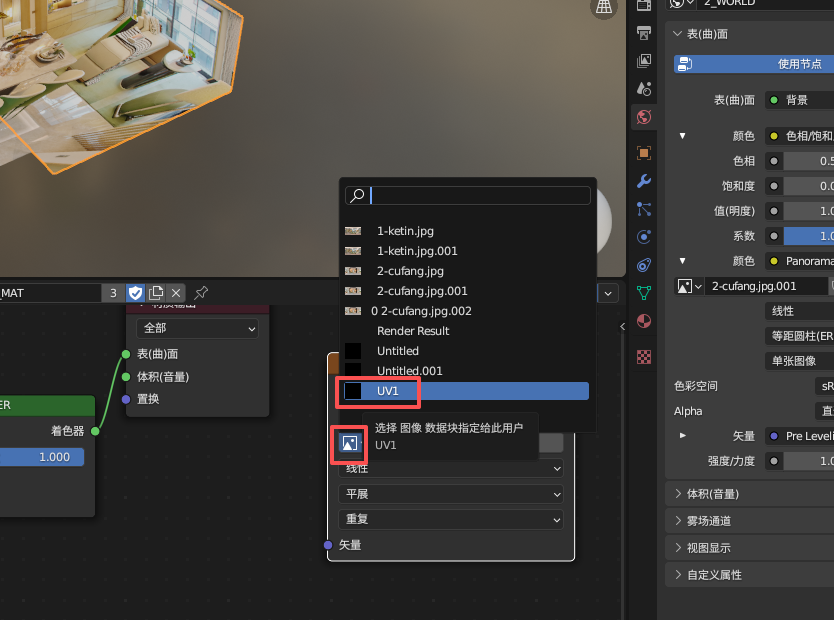This screenshot has height=620, width=834.
Task: Click the image browse icon in node
Action: coord(349,443)
